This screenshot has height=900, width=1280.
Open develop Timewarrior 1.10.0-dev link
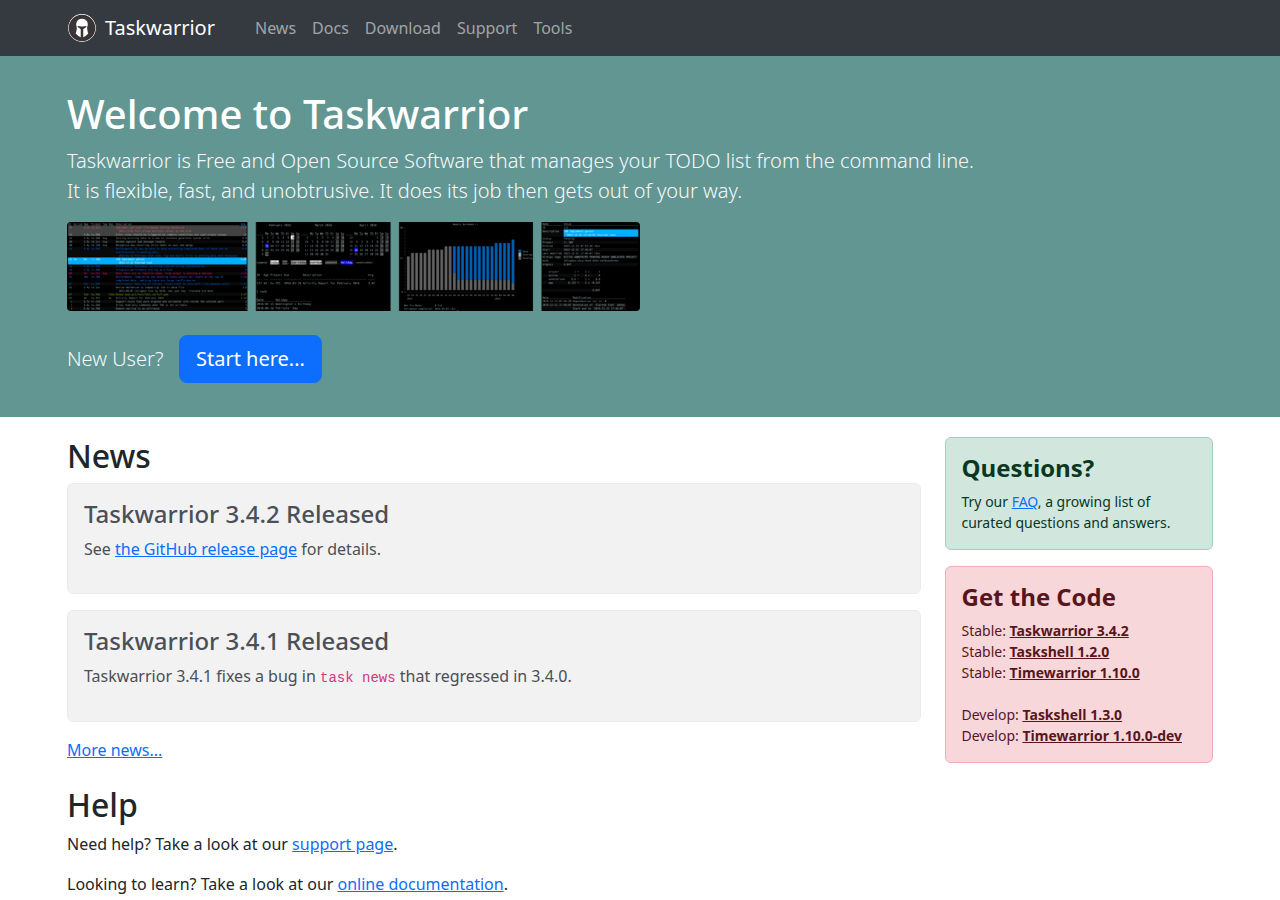(1102, 736)
